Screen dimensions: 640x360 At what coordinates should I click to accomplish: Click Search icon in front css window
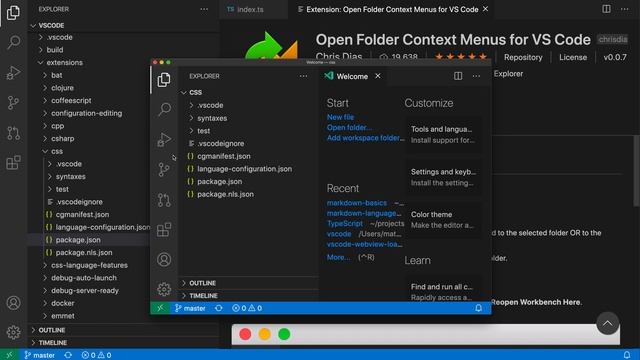point(164,109)
